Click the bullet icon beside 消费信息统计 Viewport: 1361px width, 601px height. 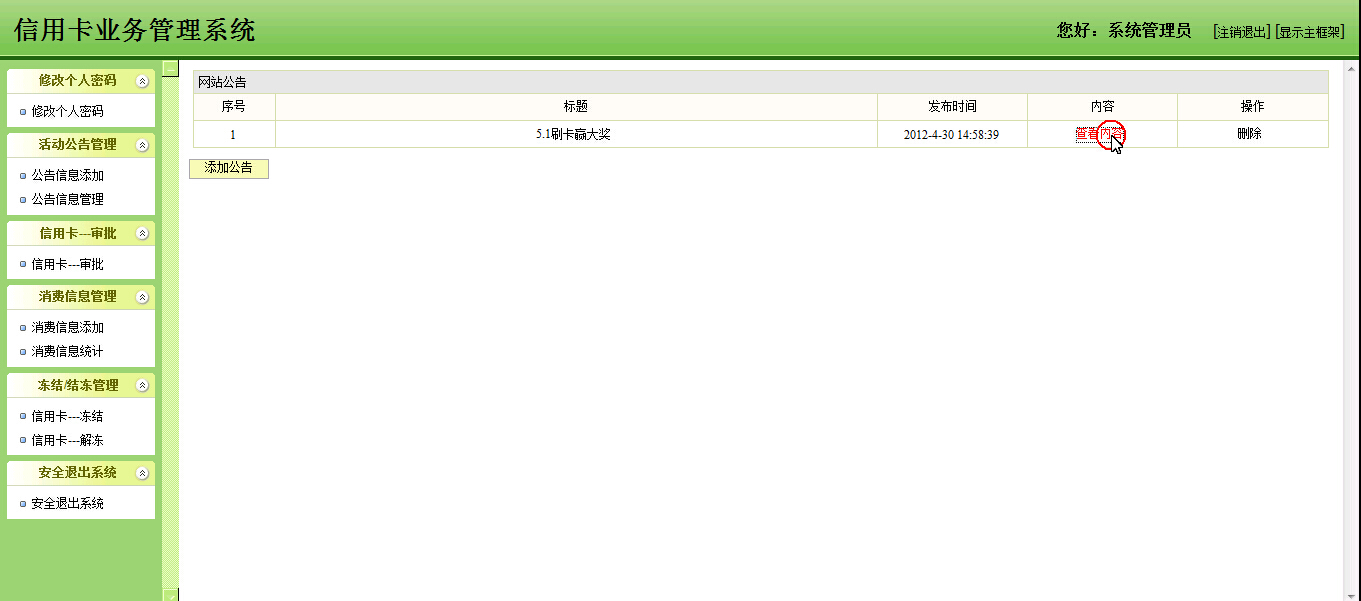click(x=23, y=352)
